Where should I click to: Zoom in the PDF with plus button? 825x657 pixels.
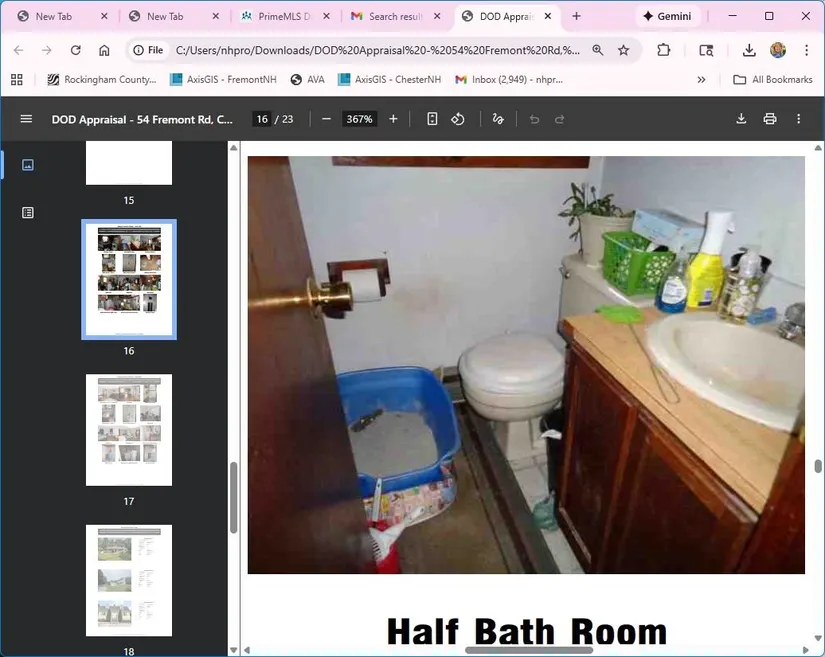coord(393,119)
